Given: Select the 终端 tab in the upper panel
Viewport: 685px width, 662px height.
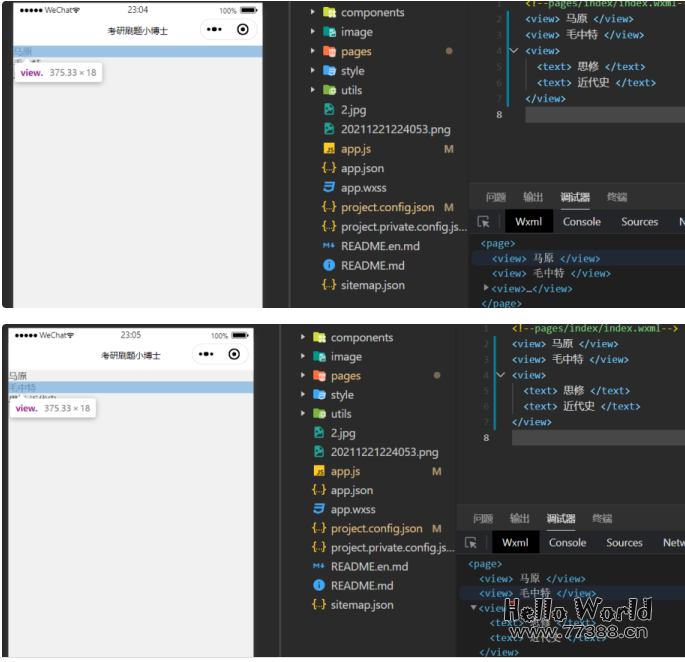Looking at the screenshot, I should tap(617, 197).
